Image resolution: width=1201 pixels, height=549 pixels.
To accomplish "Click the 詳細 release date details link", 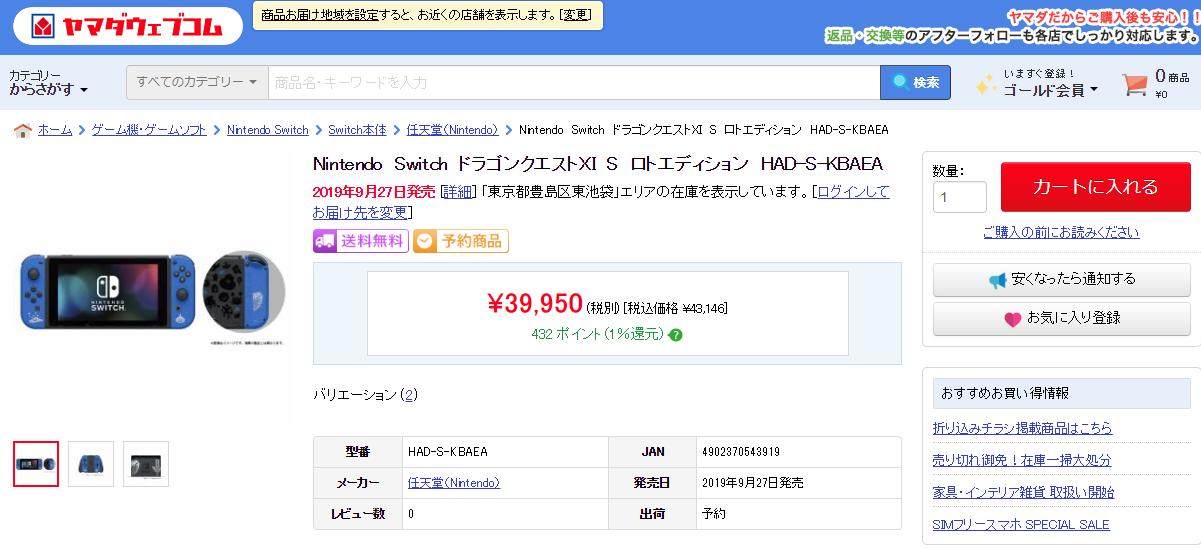I will pyautogui.click(x=456, y=191).
